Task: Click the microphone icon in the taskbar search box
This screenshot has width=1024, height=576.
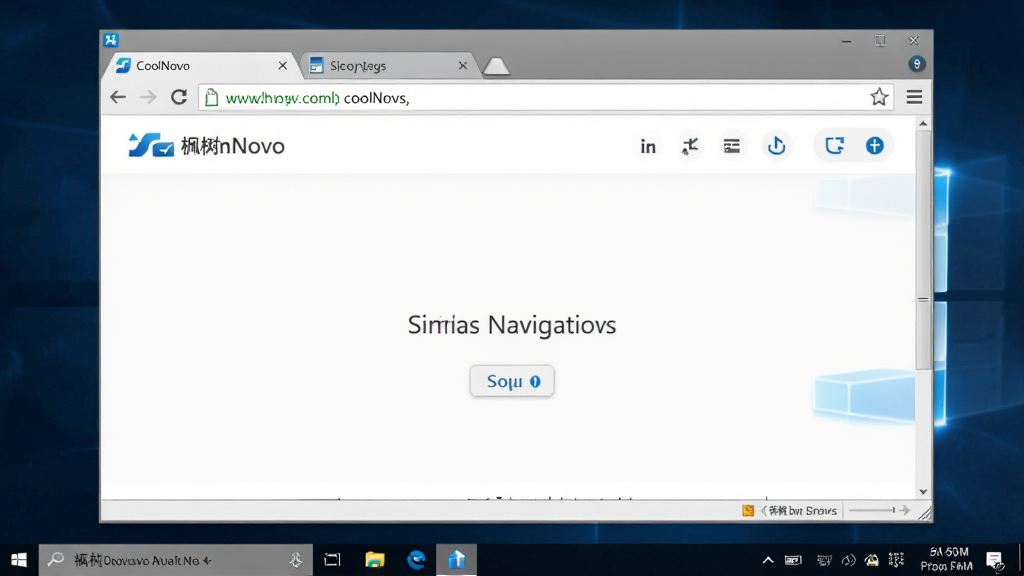Action: click(296, 560)
